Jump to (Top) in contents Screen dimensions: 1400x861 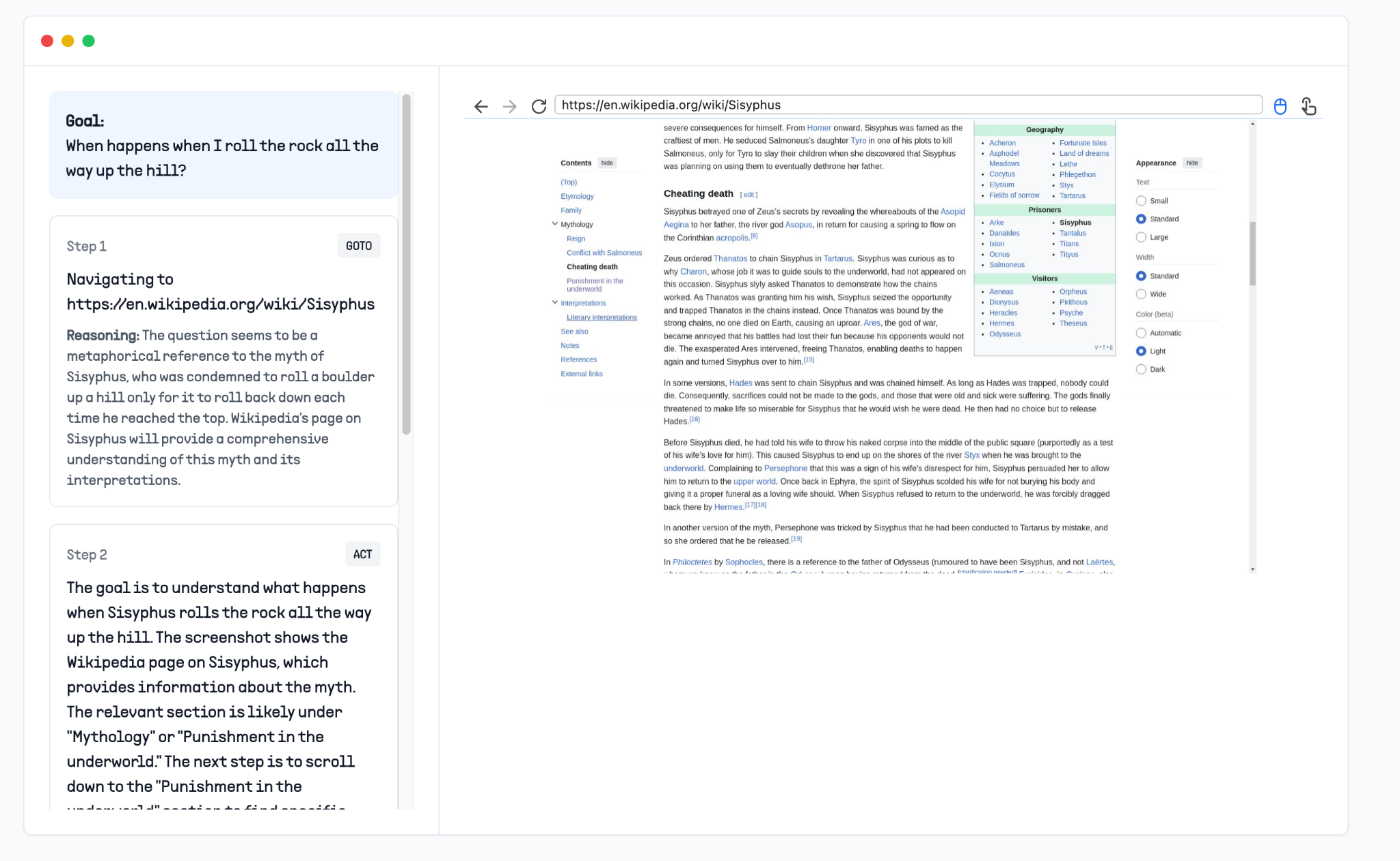(x=569, y=182)
